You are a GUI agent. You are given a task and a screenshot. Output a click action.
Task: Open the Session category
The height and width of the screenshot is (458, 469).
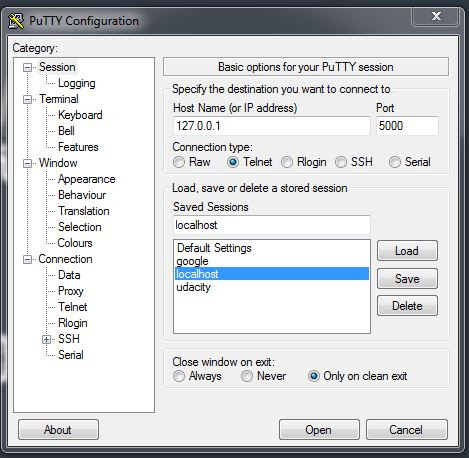tap(57, 67)
